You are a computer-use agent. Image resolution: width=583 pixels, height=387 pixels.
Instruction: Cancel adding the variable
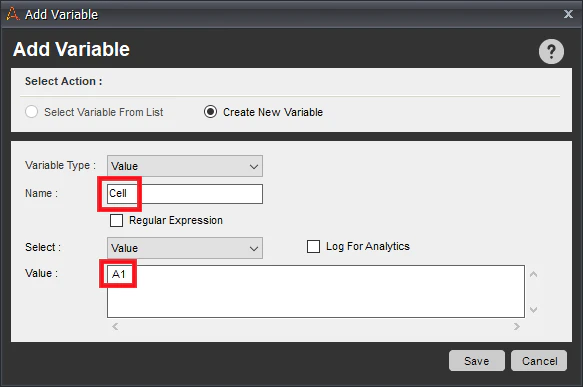539,361
